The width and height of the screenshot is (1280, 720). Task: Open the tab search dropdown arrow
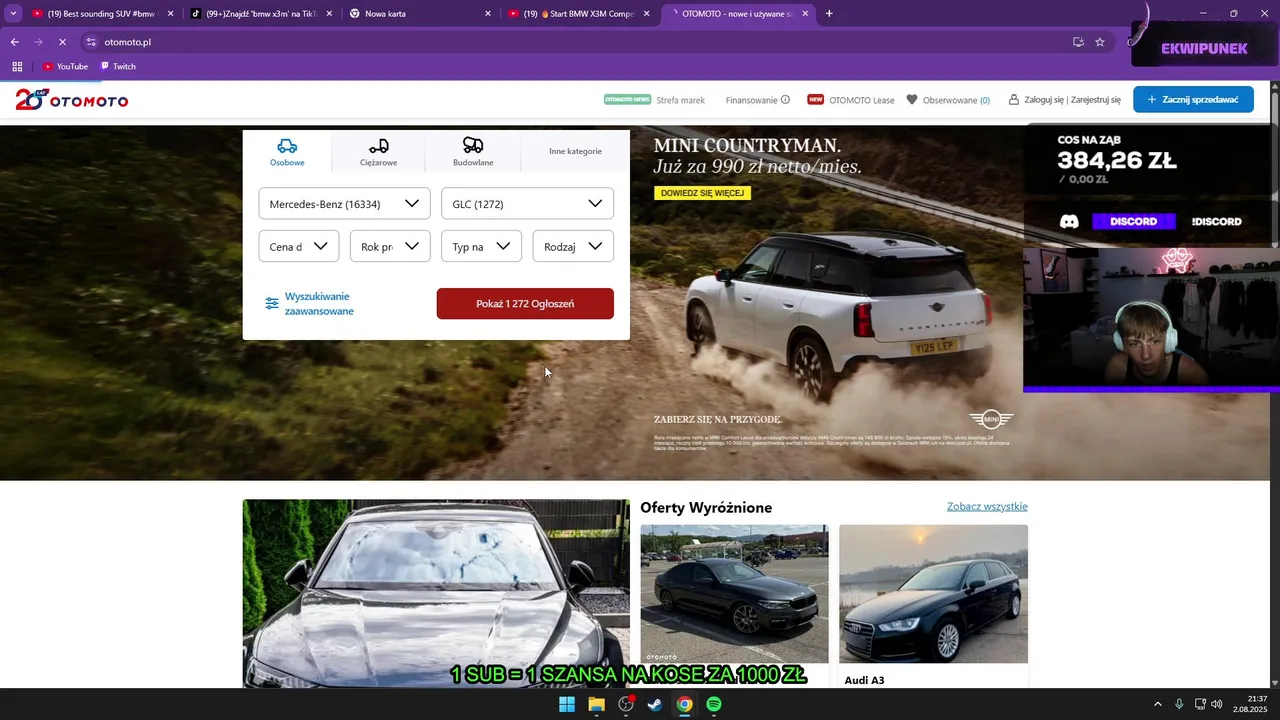pyautogui.click(x=13, y=14)
